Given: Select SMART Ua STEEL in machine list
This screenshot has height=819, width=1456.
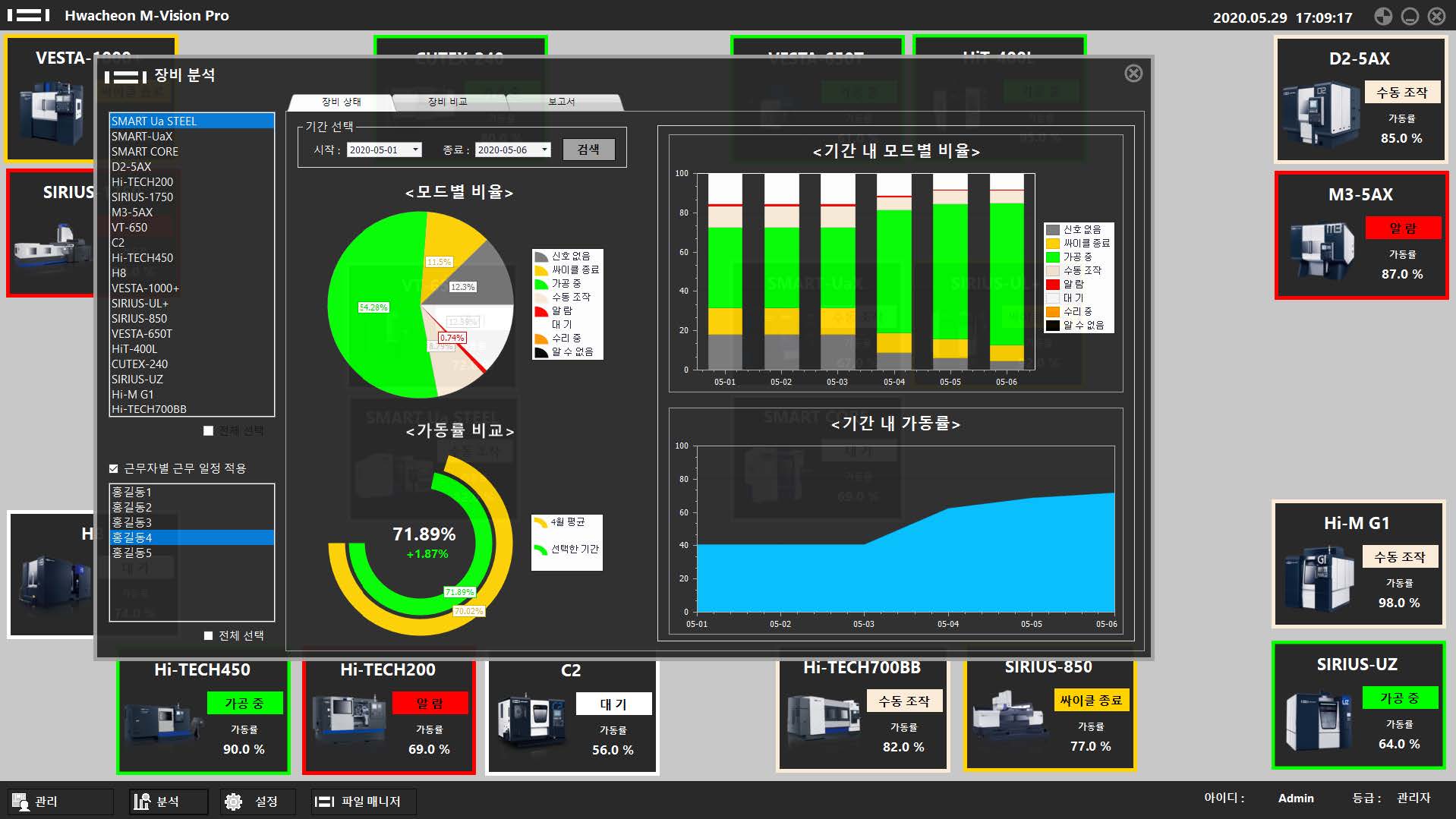Looking at the screenshot, I should click(x=192, y=121).
